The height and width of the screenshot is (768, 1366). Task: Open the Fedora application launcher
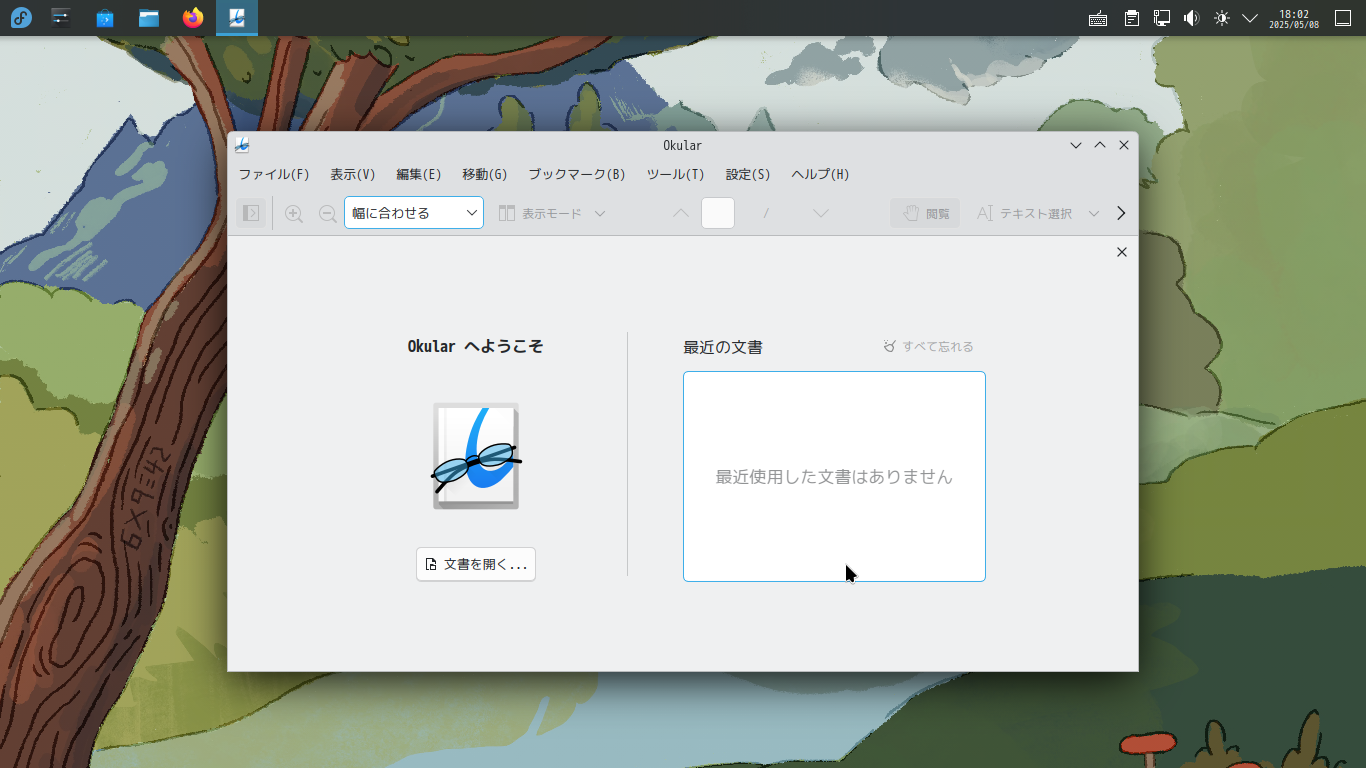pyautogui.click(x=21, y=18)
